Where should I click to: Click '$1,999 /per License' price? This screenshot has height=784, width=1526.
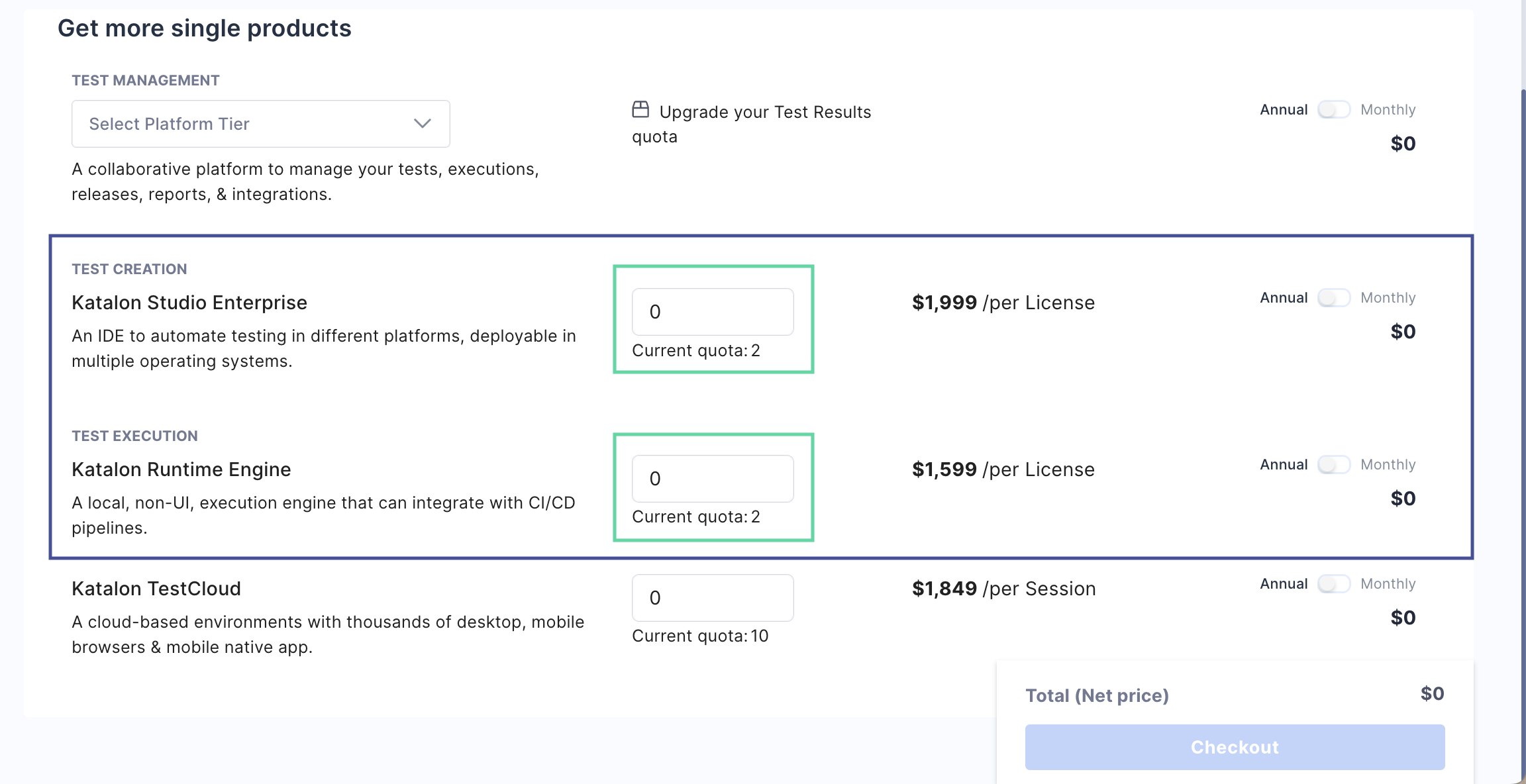coord(1003,303)
